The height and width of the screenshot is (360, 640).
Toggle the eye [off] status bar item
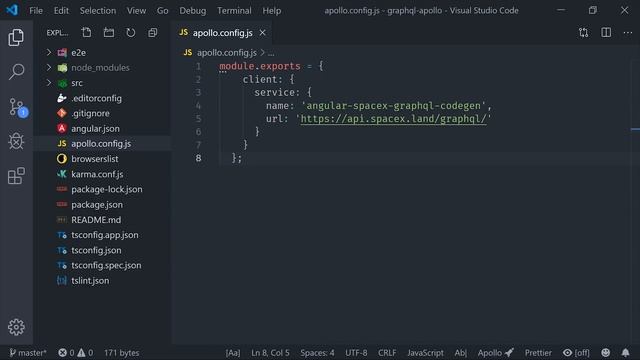pos(576,353)
